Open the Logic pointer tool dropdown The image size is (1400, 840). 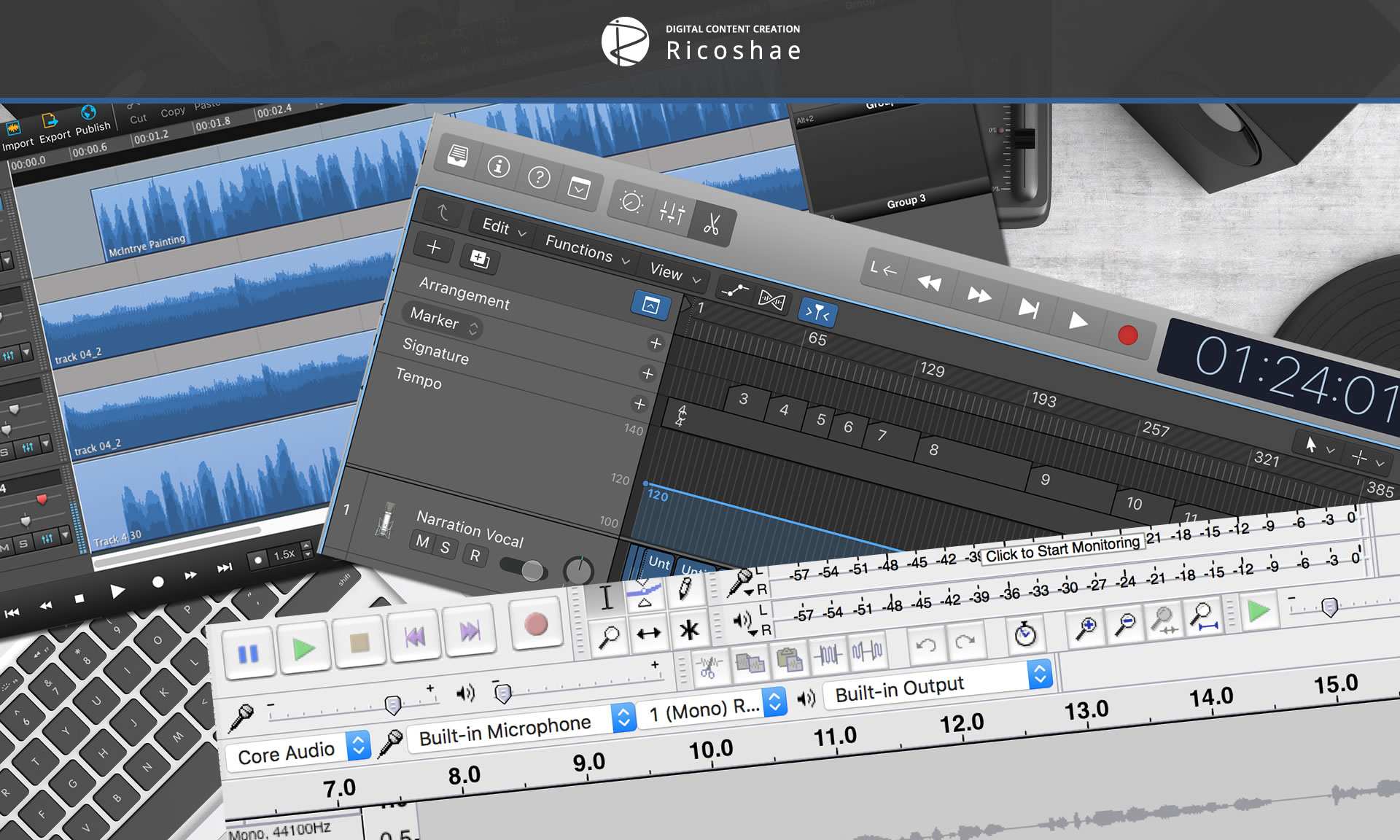click(x=1320, y=446)
